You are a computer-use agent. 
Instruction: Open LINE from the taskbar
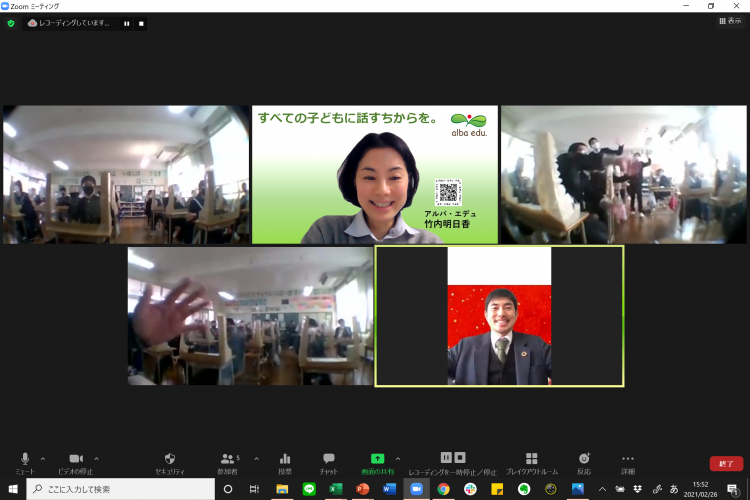tap(309, 489)
